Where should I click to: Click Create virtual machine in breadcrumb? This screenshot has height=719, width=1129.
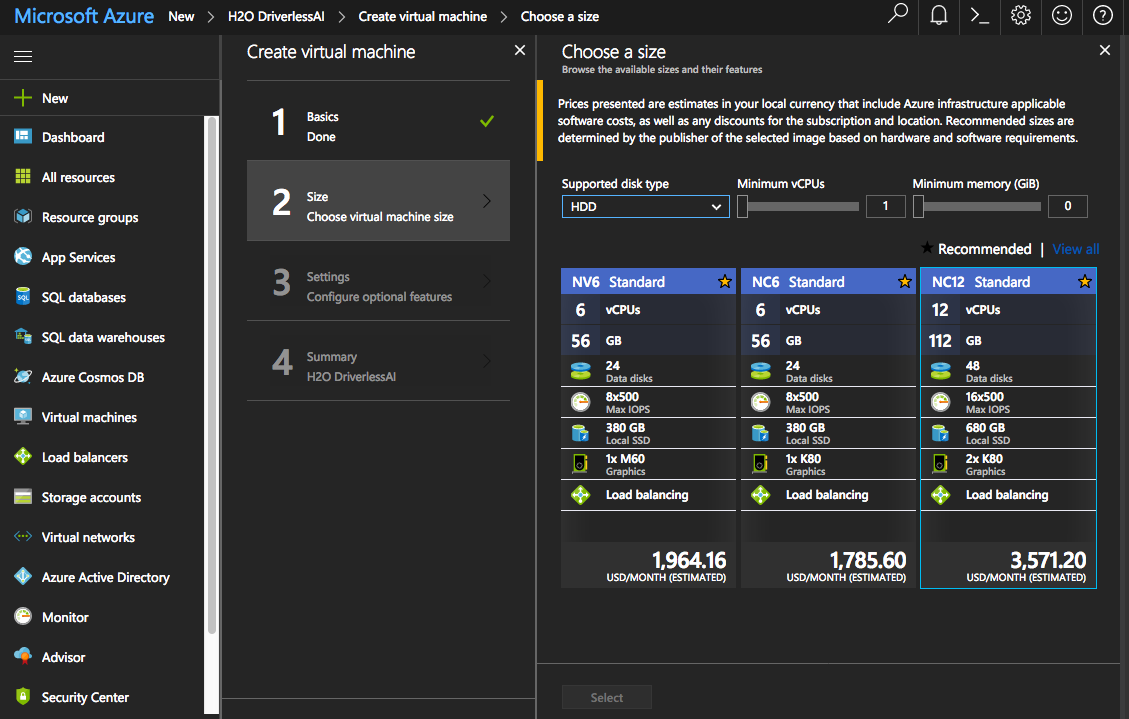coord(422,16)
